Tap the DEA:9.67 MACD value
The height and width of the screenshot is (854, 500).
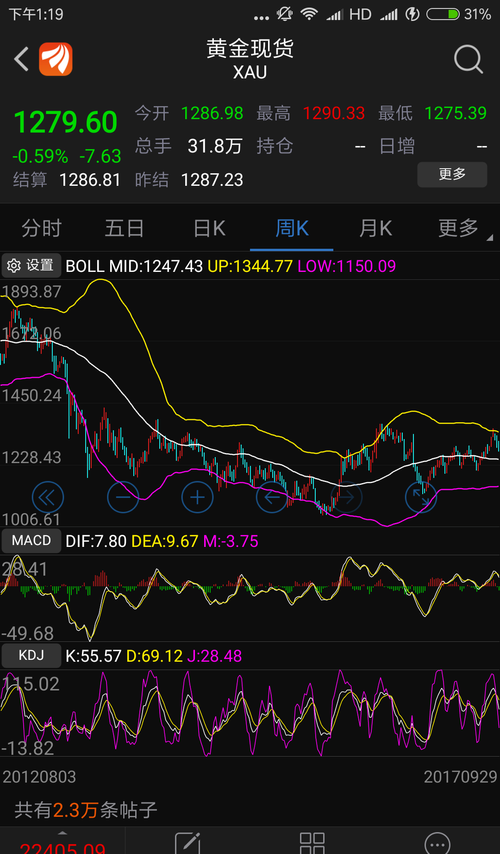click(x=164, y=541)
